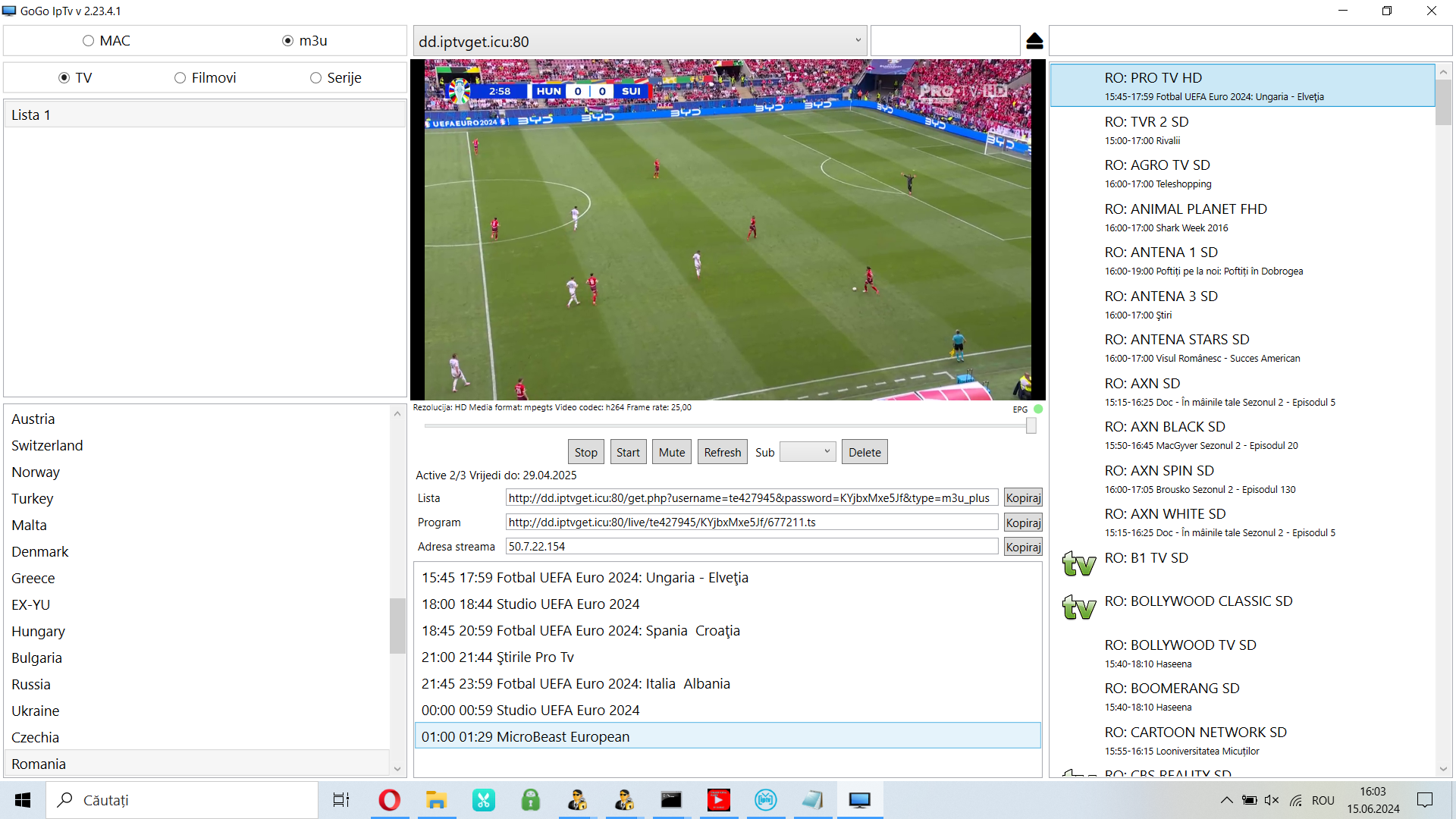The width and height of the screenshot is (1456, 819).
Task: Open File Explorer from the taskbar
Action: click(436, 800)
